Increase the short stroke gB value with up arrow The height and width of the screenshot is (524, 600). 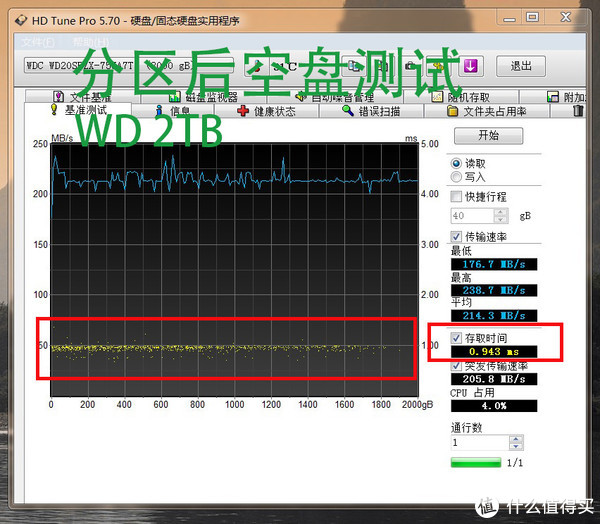pos(501,212)
